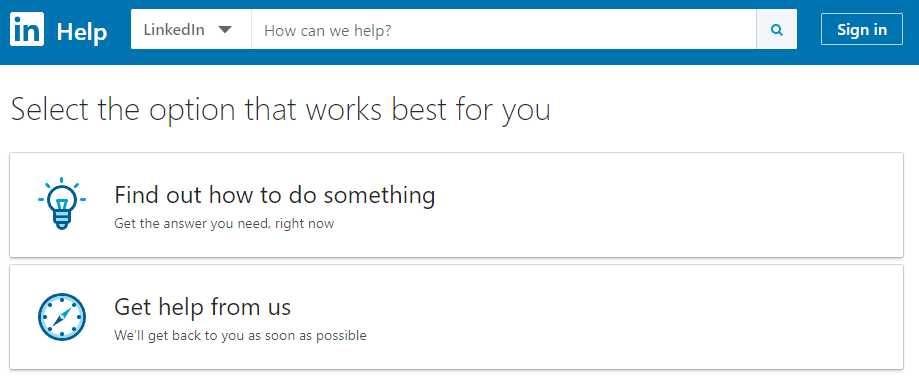Viewport: 919px width, 386px height.
Task: Click the "Select the option" page heading
Action: tap(281, 110)
